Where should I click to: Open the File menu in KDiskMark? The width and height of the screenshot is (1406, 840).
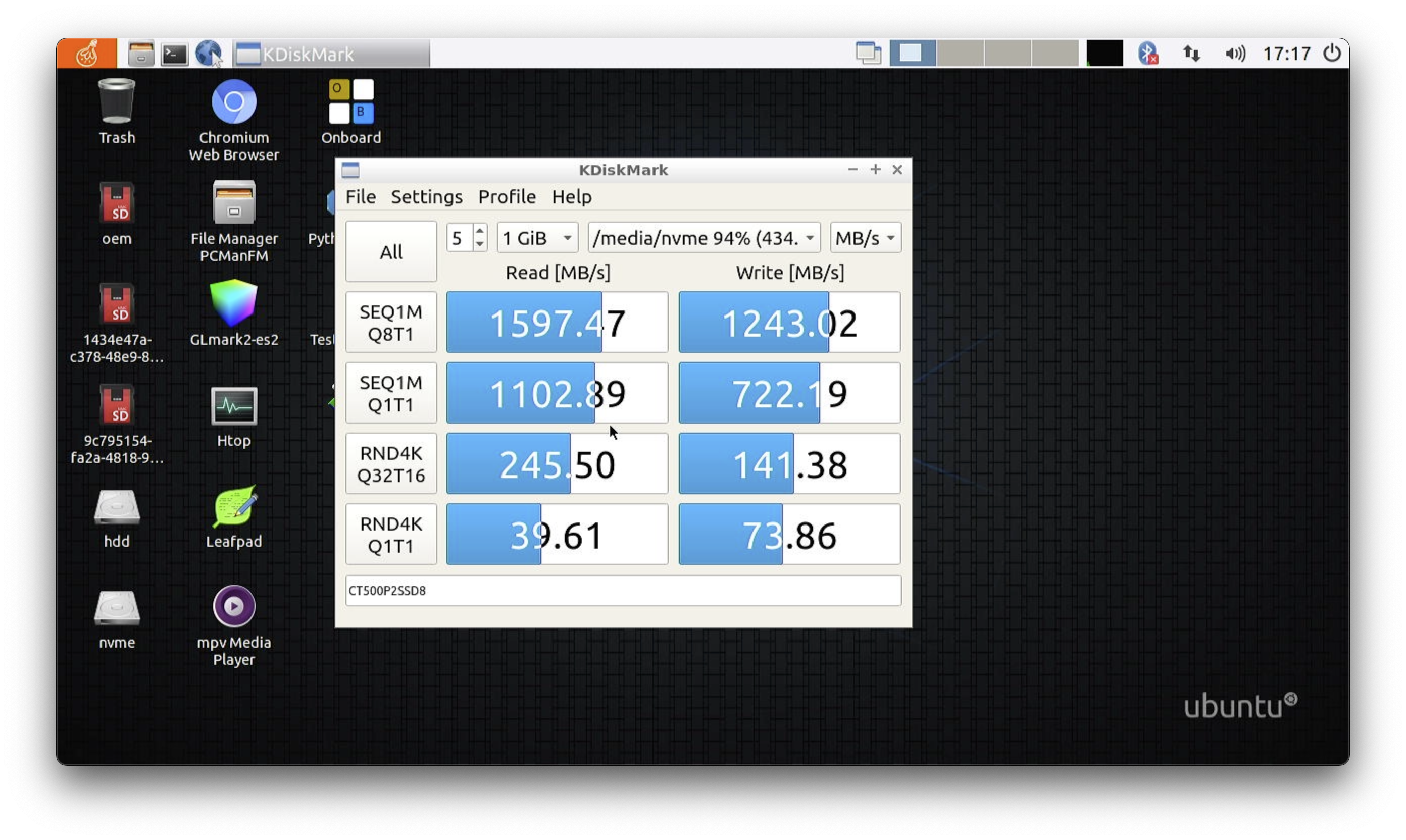point(361,196)
